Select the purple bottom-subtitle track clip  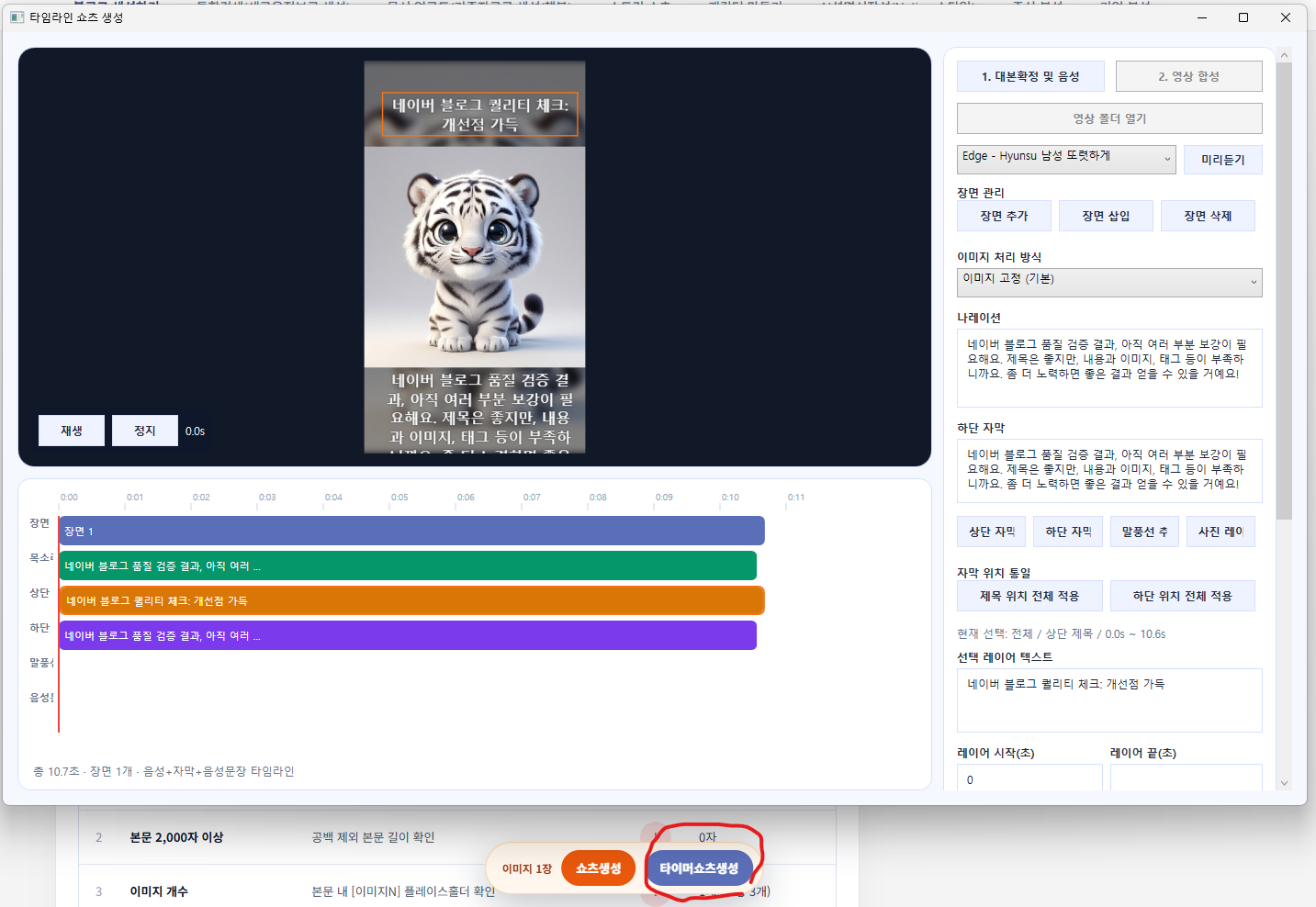(x=408, y=635)
